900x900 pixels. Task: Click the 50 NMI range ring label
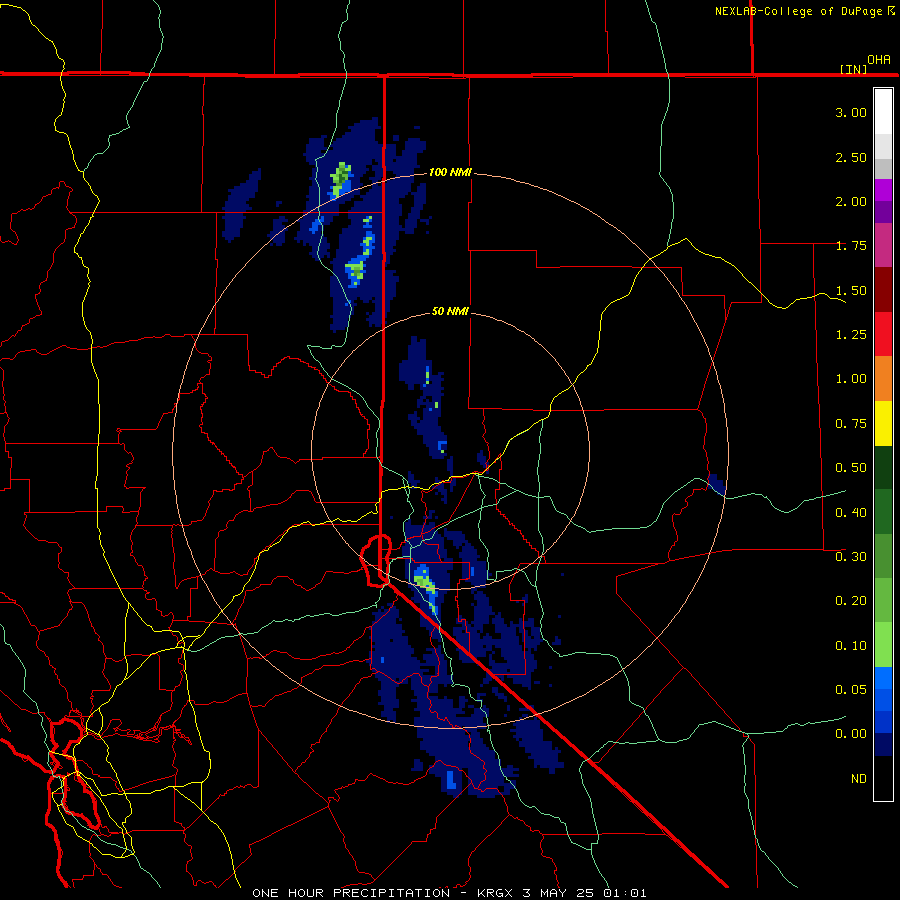coord(450,311)
